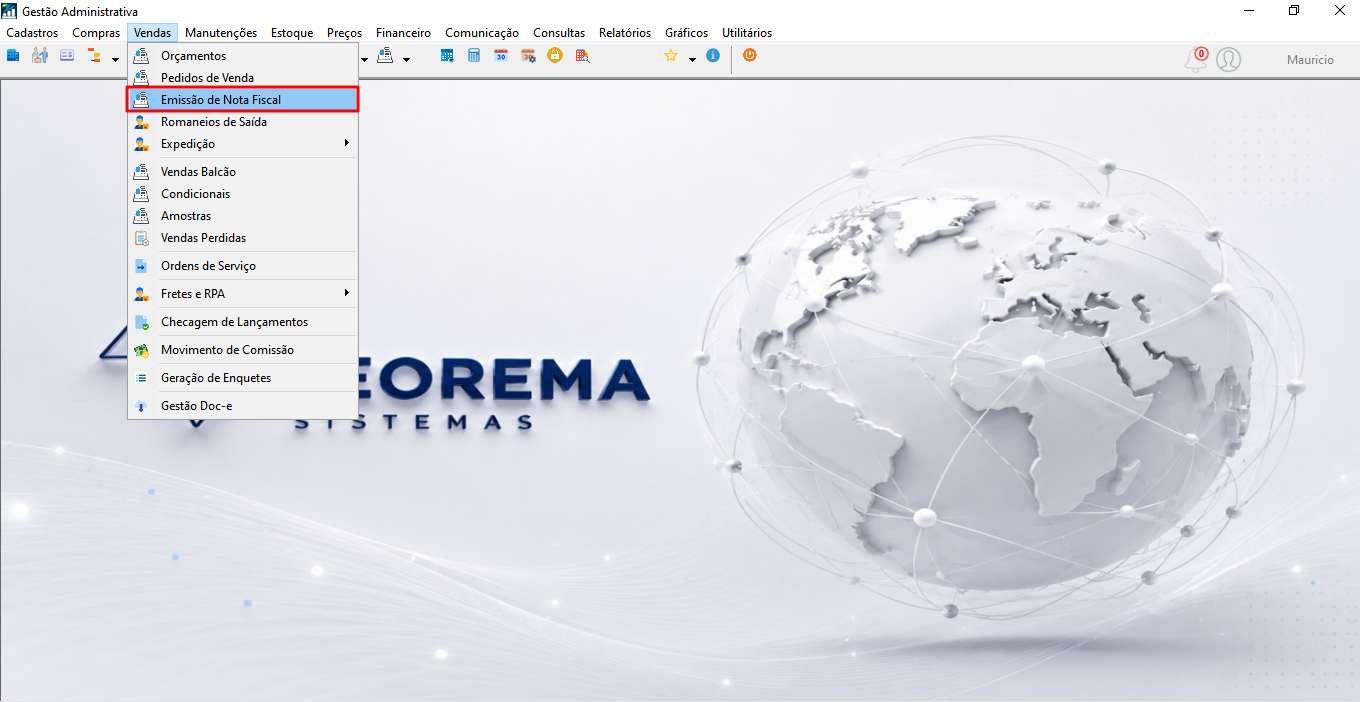The image size is (1360, 702).
Task: Click the red building search icon
Action: coord(581,56)
